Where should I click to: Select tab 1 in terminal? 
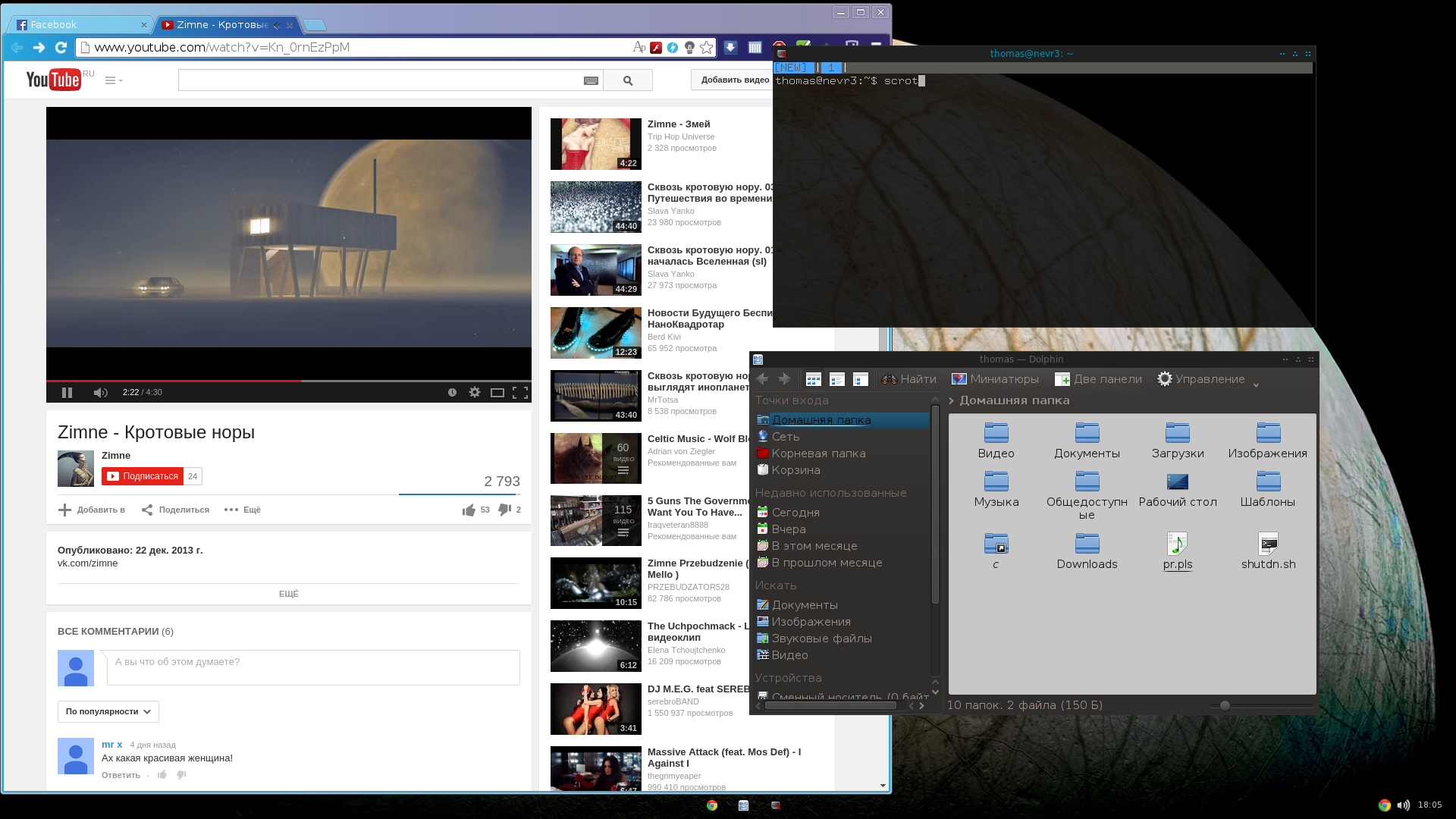[x=832, y=67]
